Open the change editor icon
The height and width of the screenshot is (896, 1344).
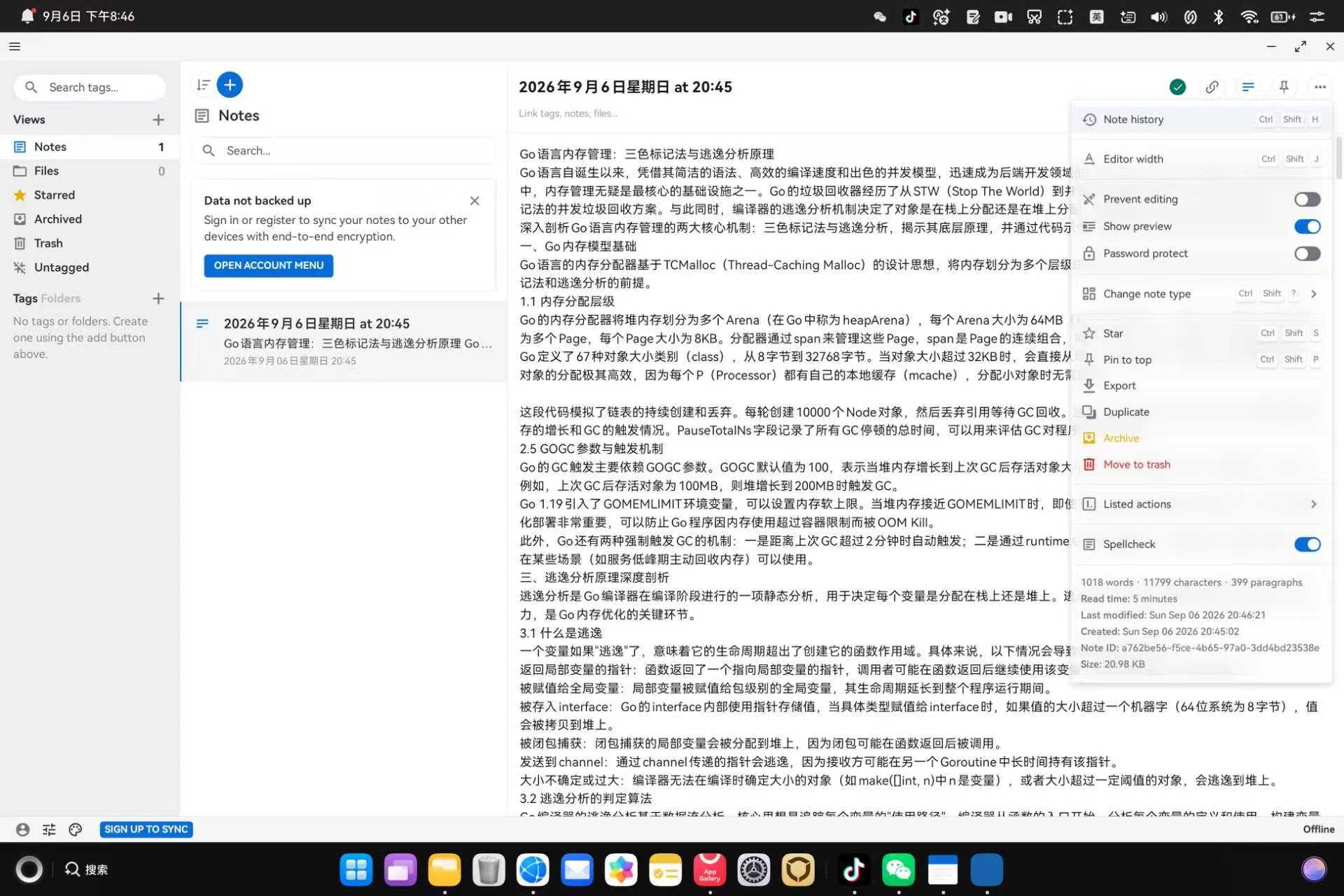(x=1248, y=87)
